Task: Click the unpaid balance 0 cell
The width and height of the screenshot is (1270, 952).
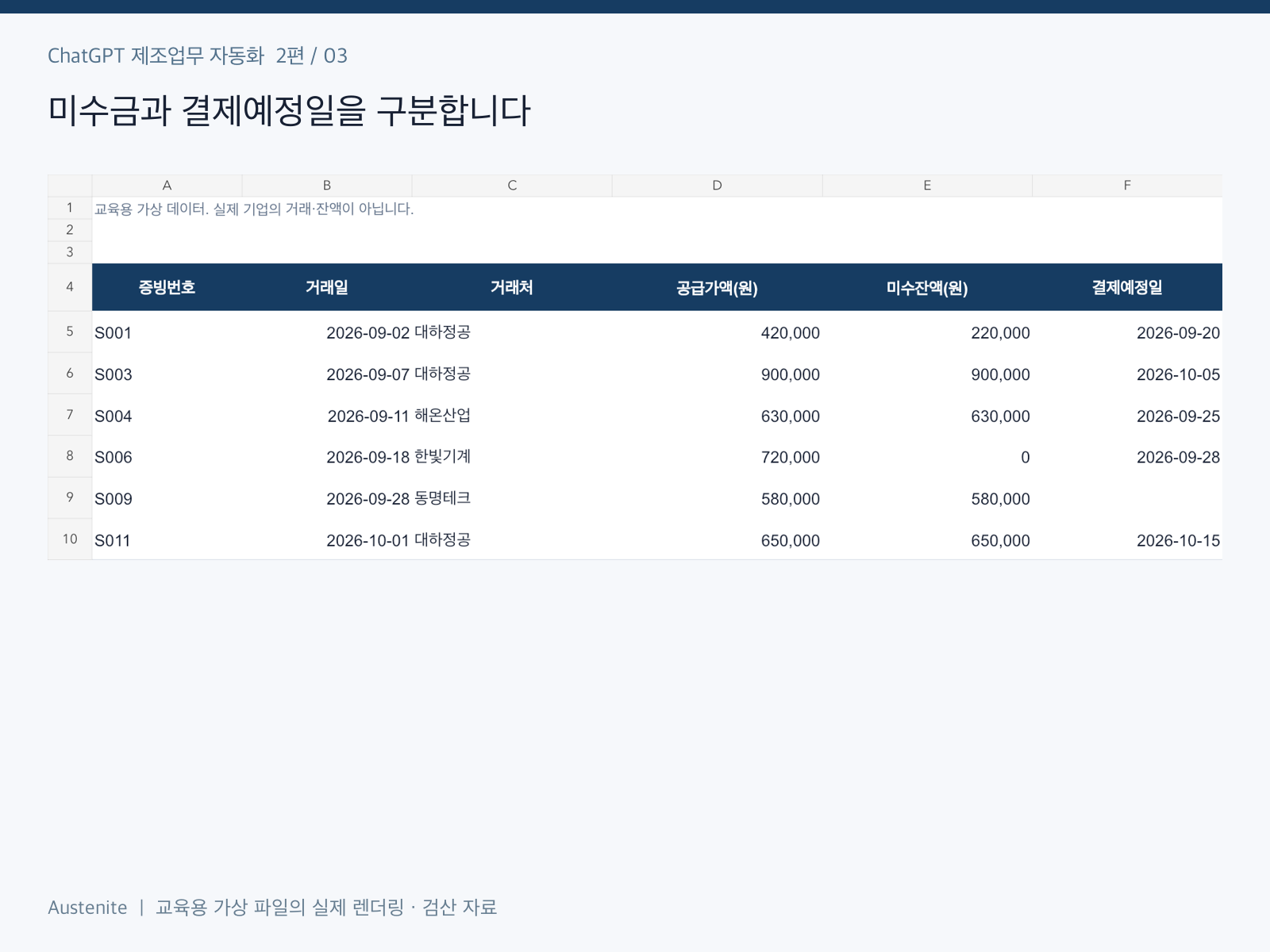Action: pyautogui.click(x=927, y=457)
